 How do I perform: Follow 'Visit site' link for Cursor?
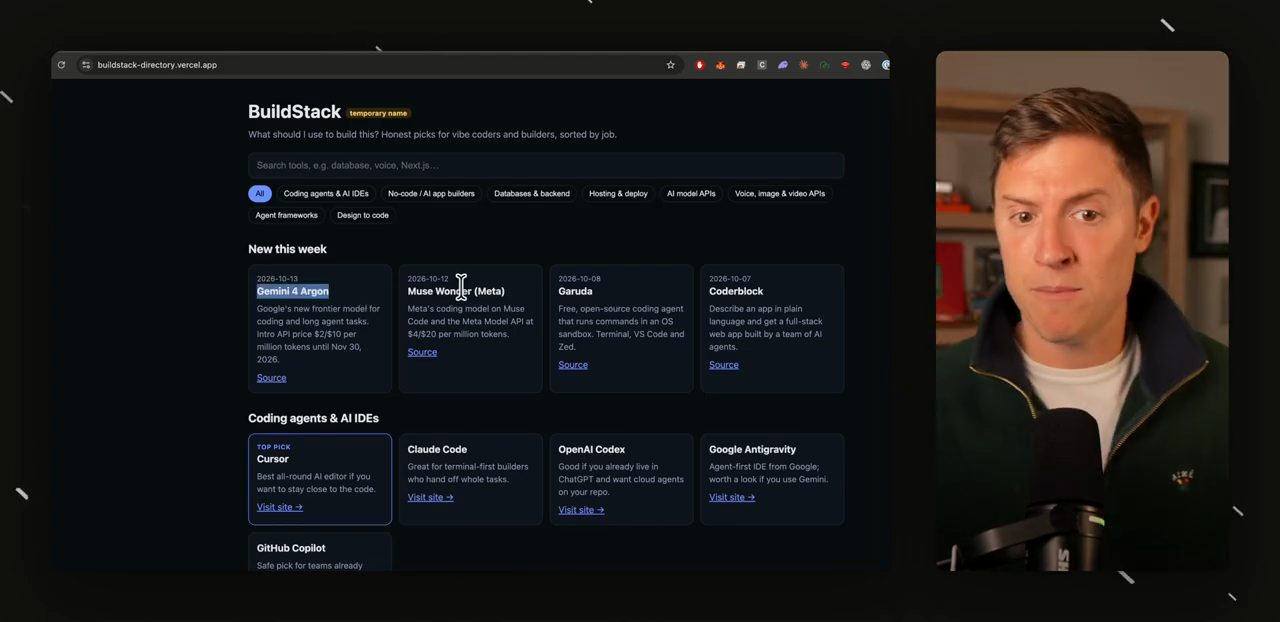280,507
